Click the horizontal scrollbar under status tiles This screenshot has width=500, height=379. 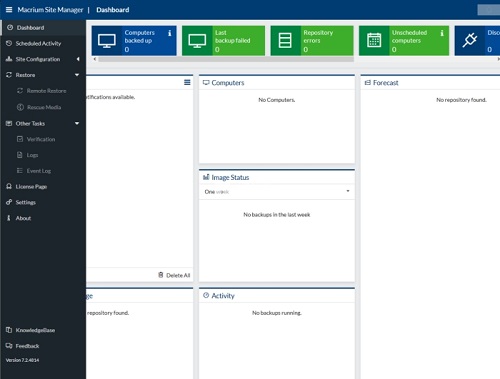[226, 59]
